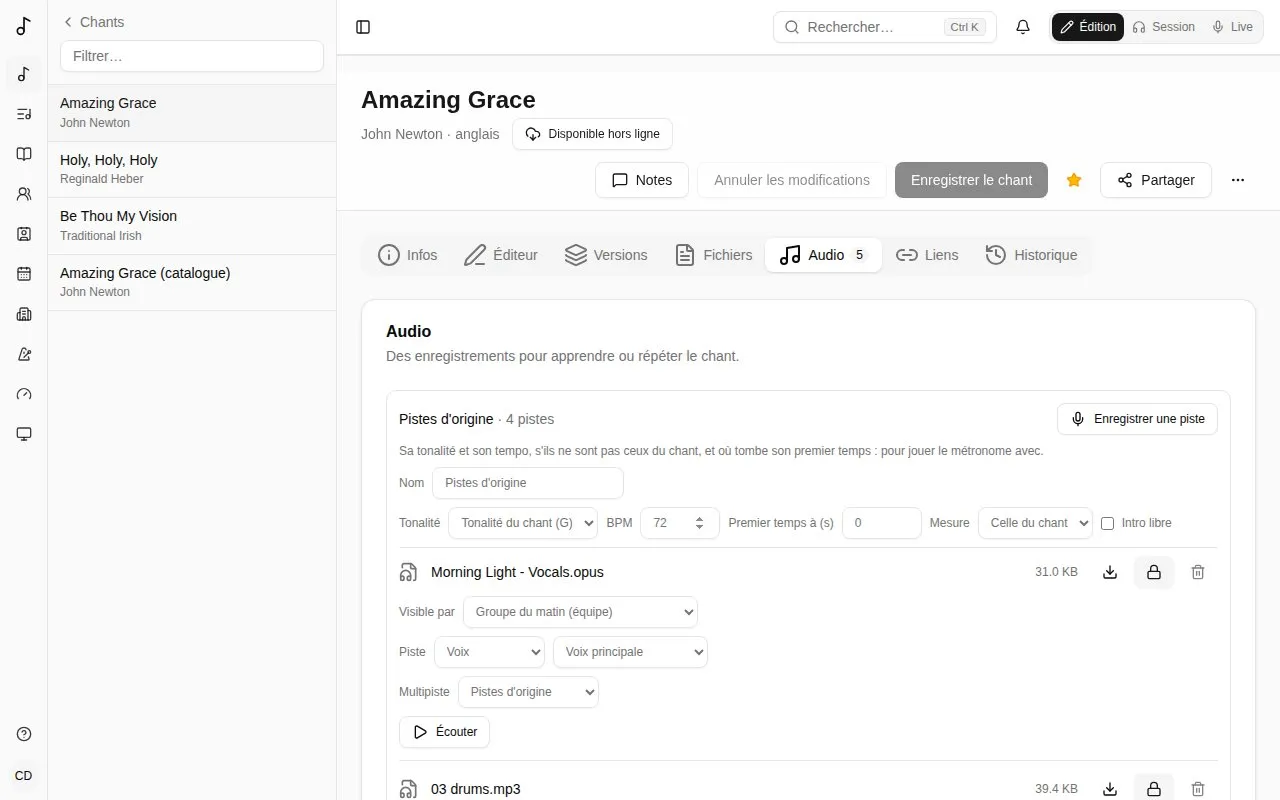The width and height of the screenshot is (1280, 800).
Task: Toggle the favorite star for Amazing Grace
Action: click(1074, 180)
